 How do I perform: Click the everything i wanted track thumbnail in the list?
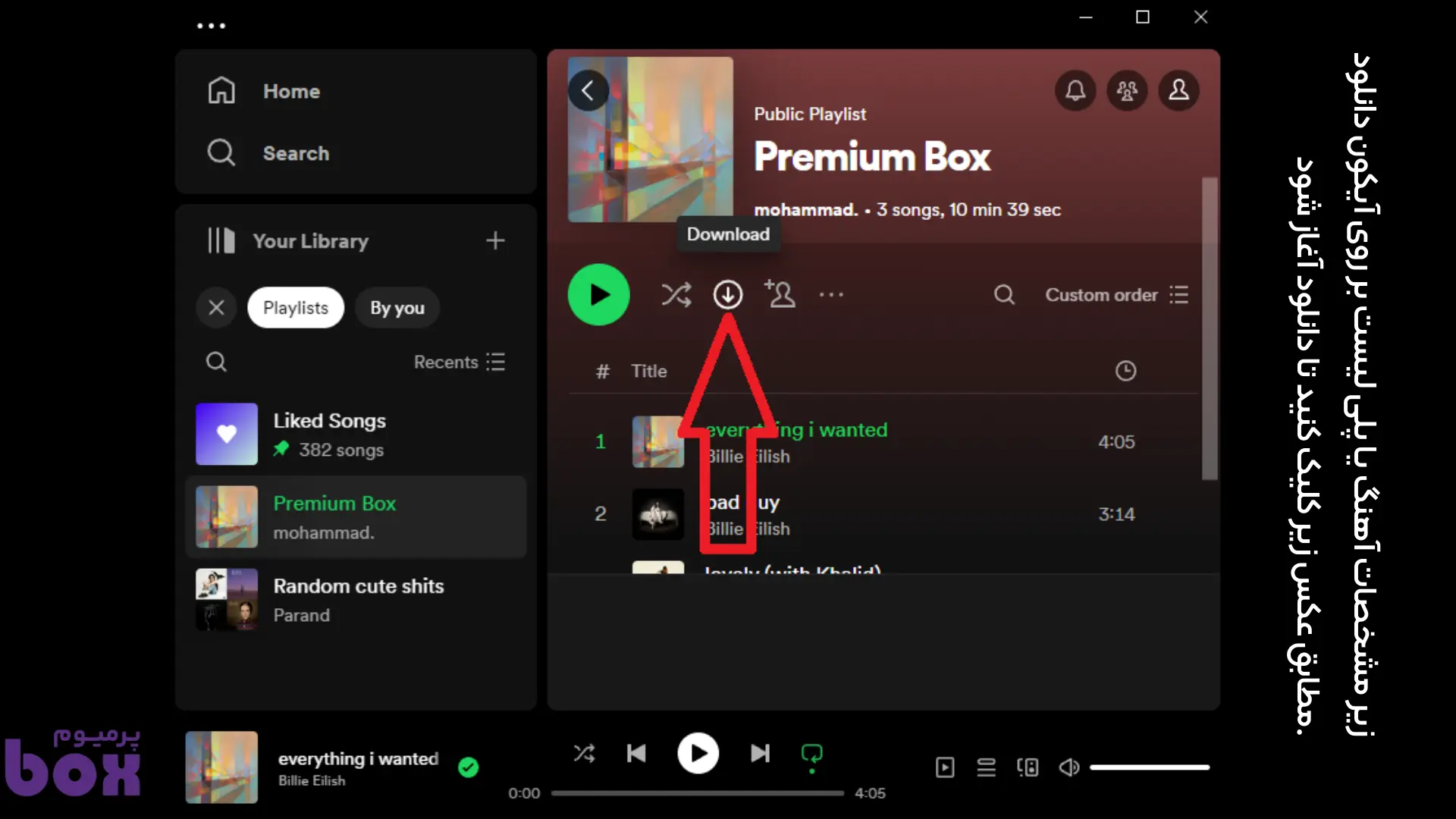pos(658,442)
